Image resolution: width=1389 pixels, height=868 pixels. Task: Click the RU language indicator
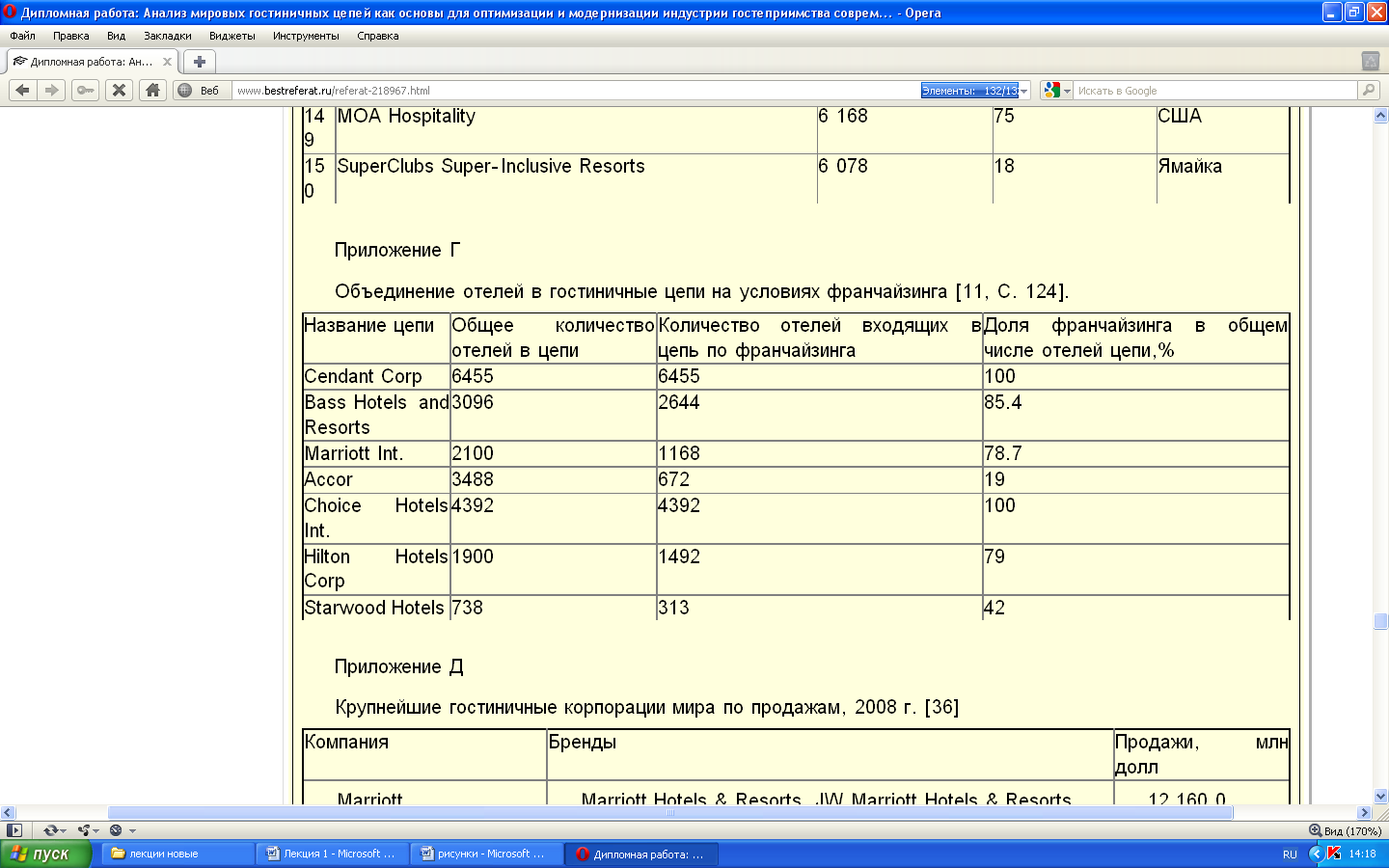click(1290, 854)
